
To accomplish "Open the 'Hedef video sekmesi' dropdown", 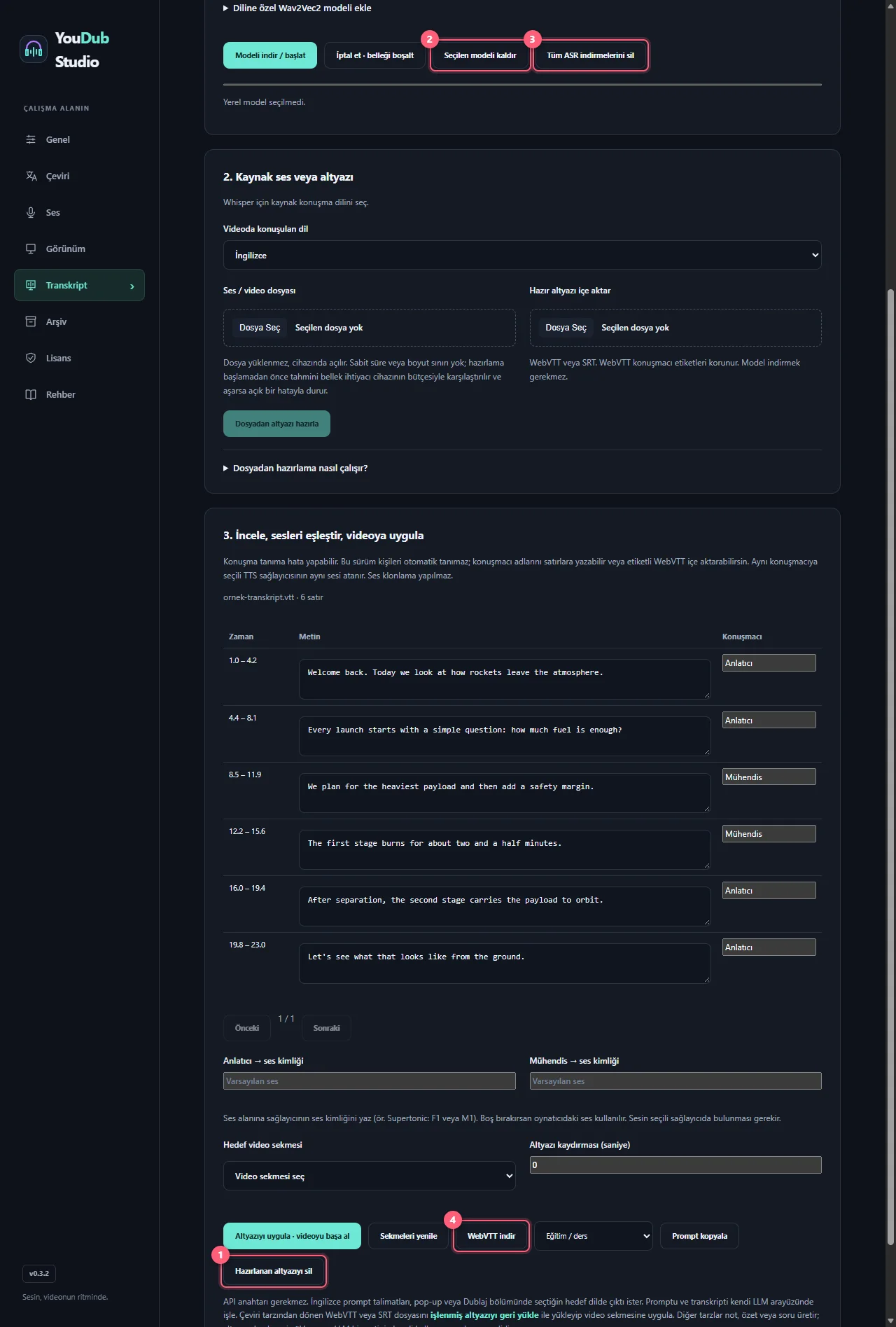I will 370,1176.
